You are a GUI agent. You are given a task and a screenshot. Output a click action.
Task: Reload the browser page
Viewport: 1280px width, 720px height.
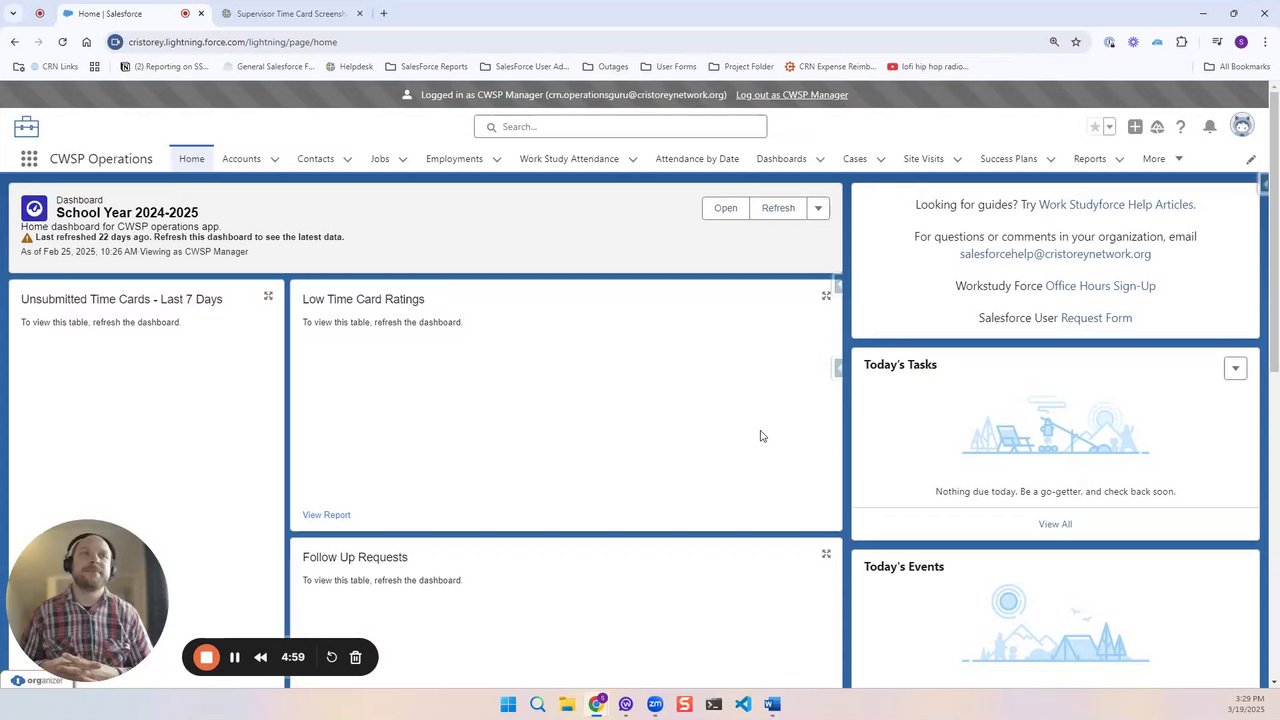pos(62,42)
